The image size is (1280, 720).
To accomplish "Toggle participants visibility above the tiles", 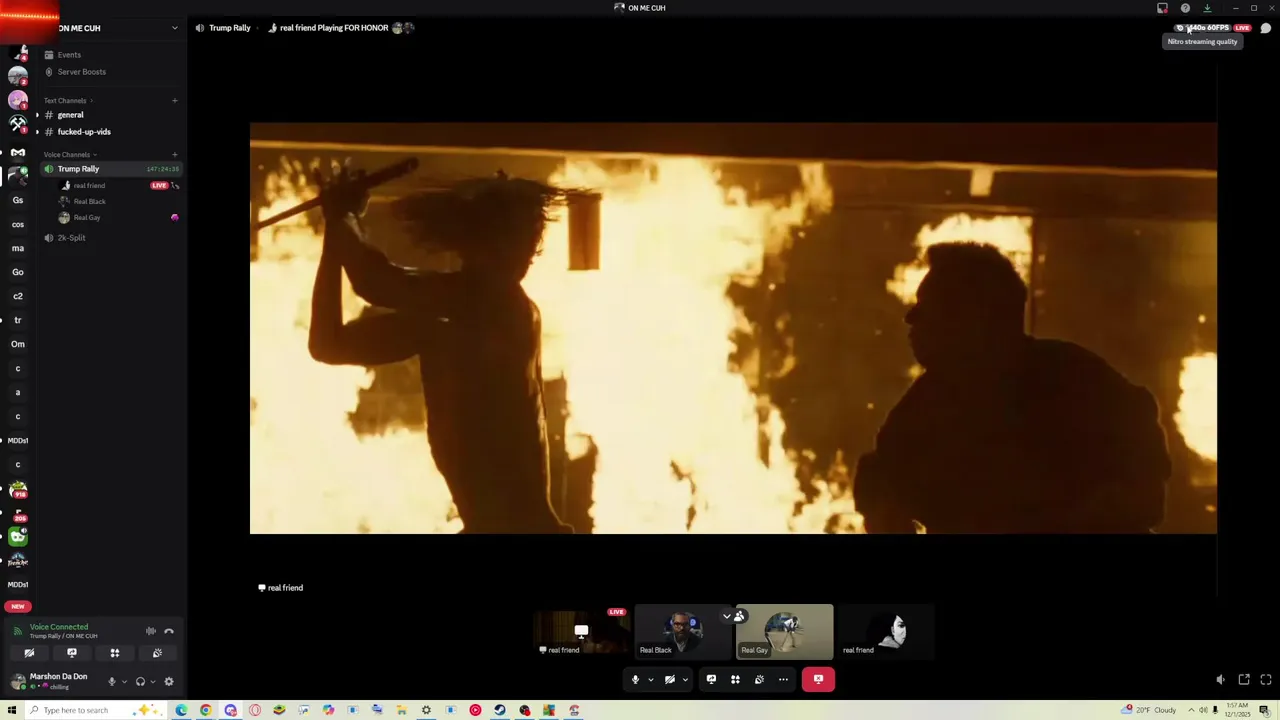I will point(734,616).
